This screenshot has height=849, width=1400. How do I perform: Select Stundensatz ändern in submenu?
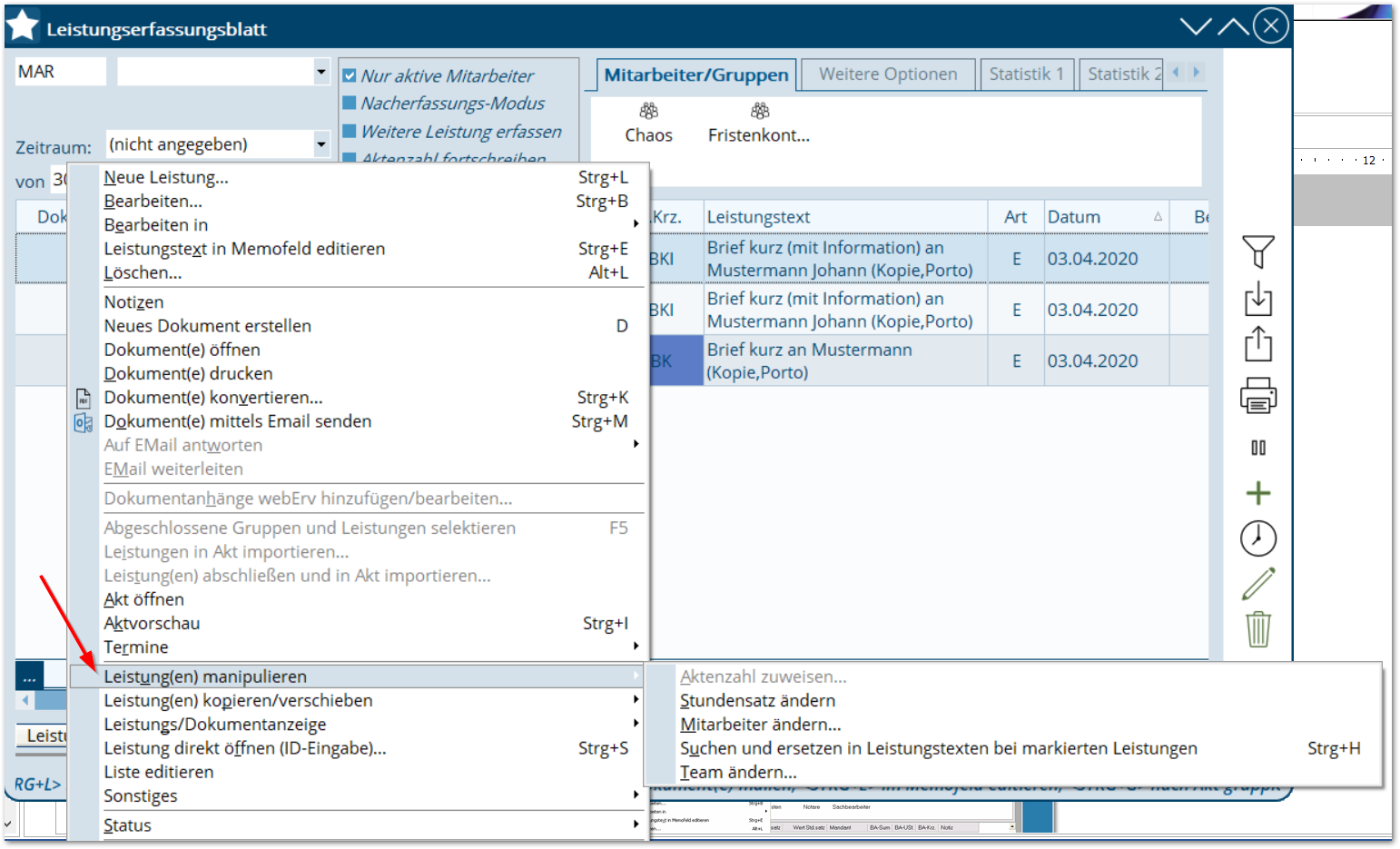click(1012, 701)
